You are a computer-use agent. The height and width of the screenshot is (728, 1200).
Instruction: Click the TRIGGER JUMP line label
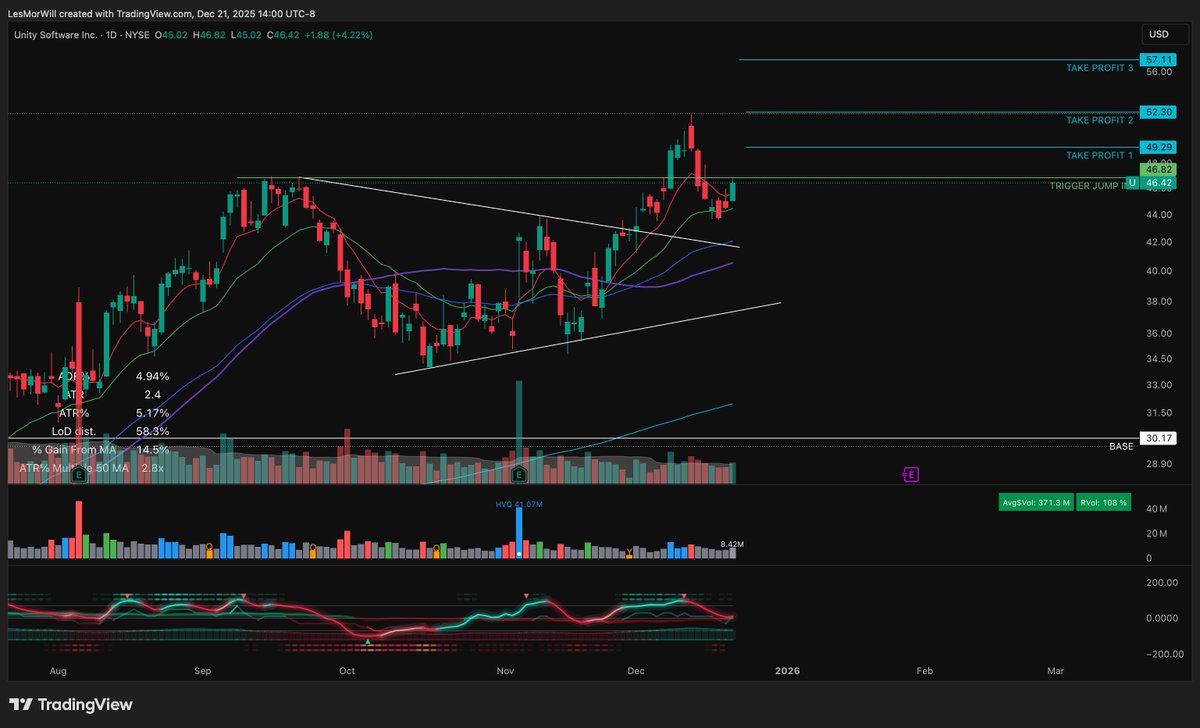(1086, 186)
